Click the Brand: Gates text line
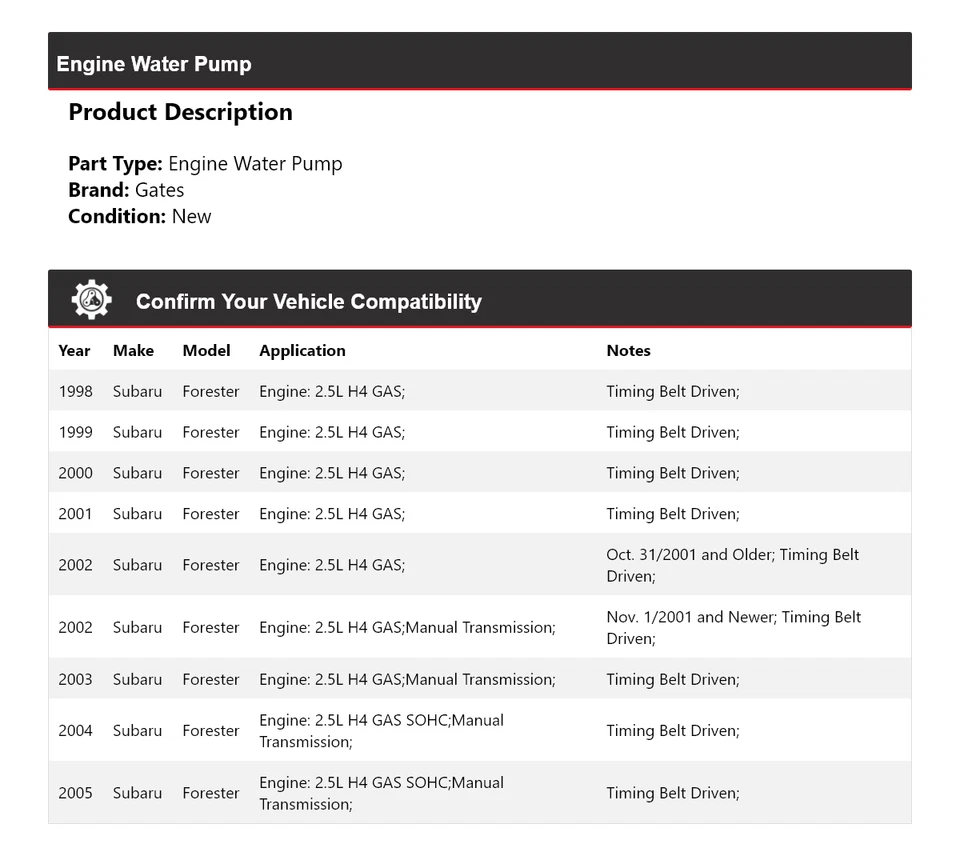 coord(126,190)
